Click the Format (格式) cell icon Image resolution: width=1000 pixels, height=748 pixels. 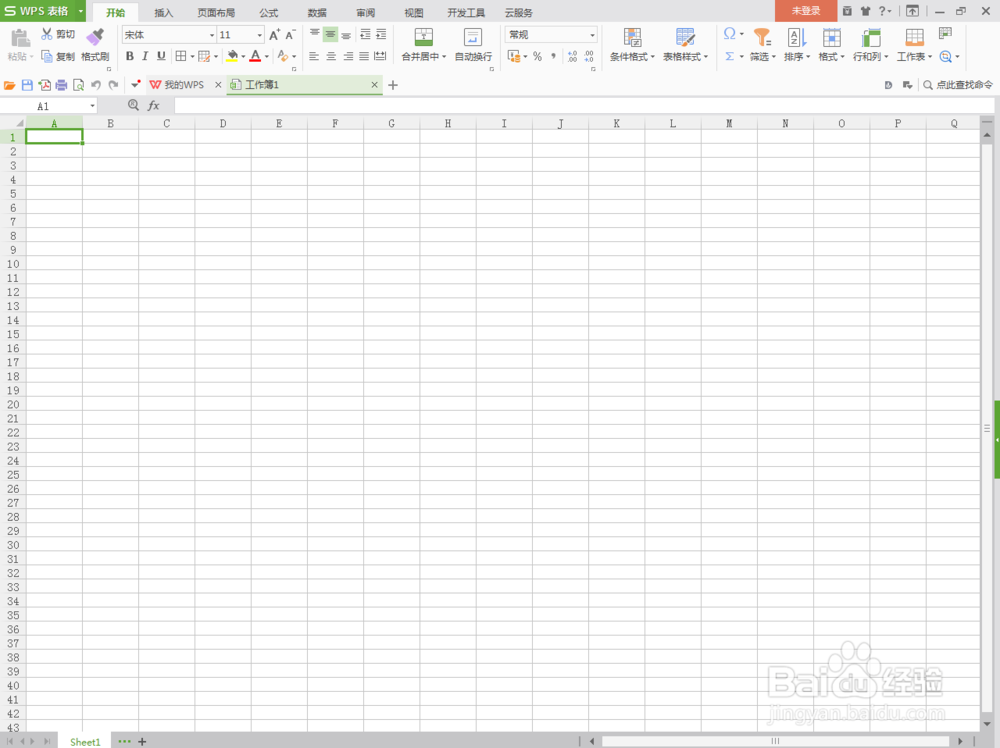831,37
